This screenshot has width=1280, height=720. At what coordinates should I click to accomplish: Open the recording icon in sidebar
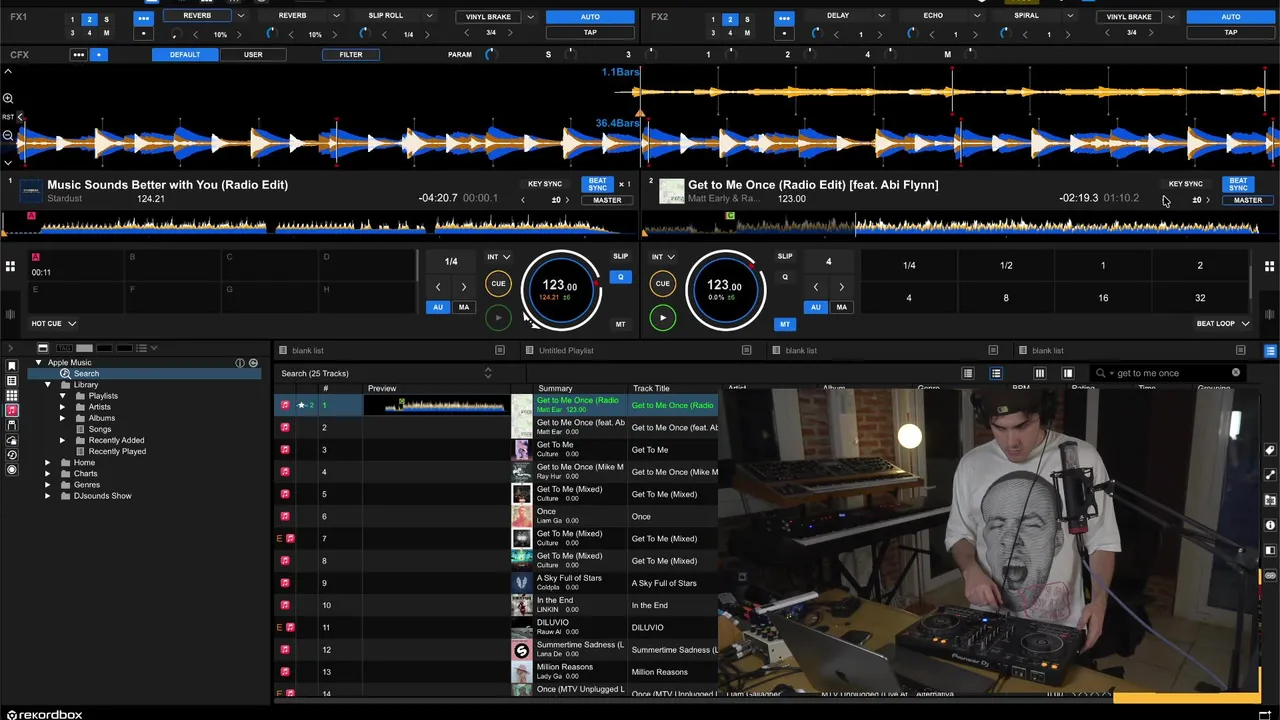12,469
